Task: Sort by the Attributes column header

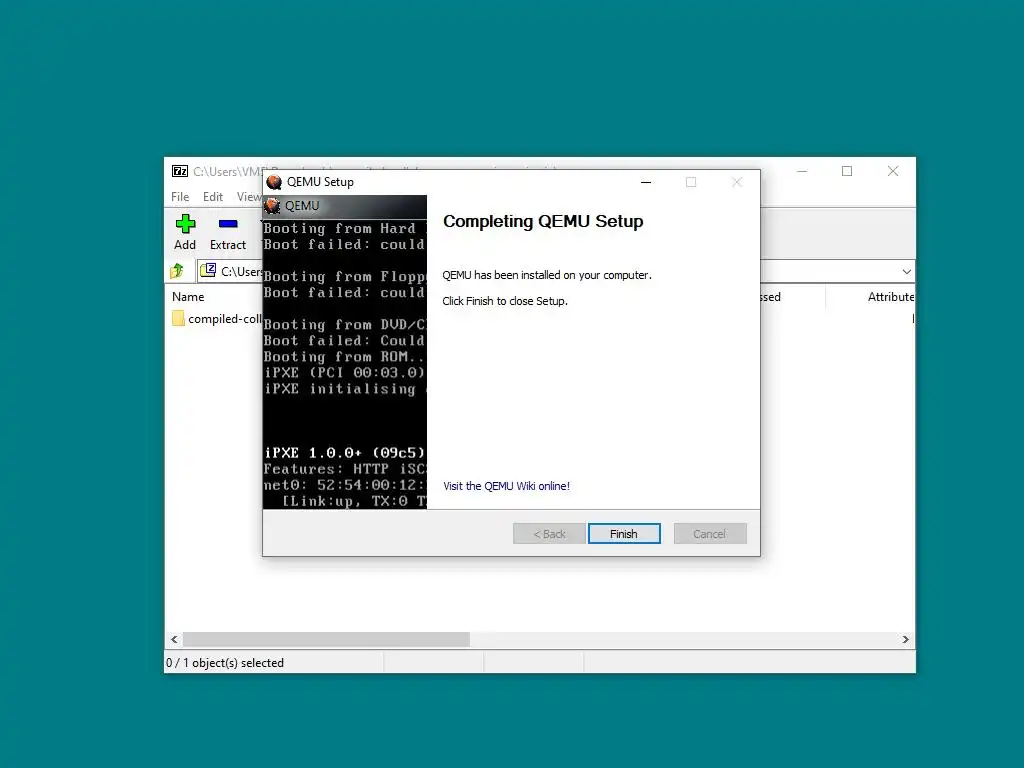Action: tap(891, 296)
